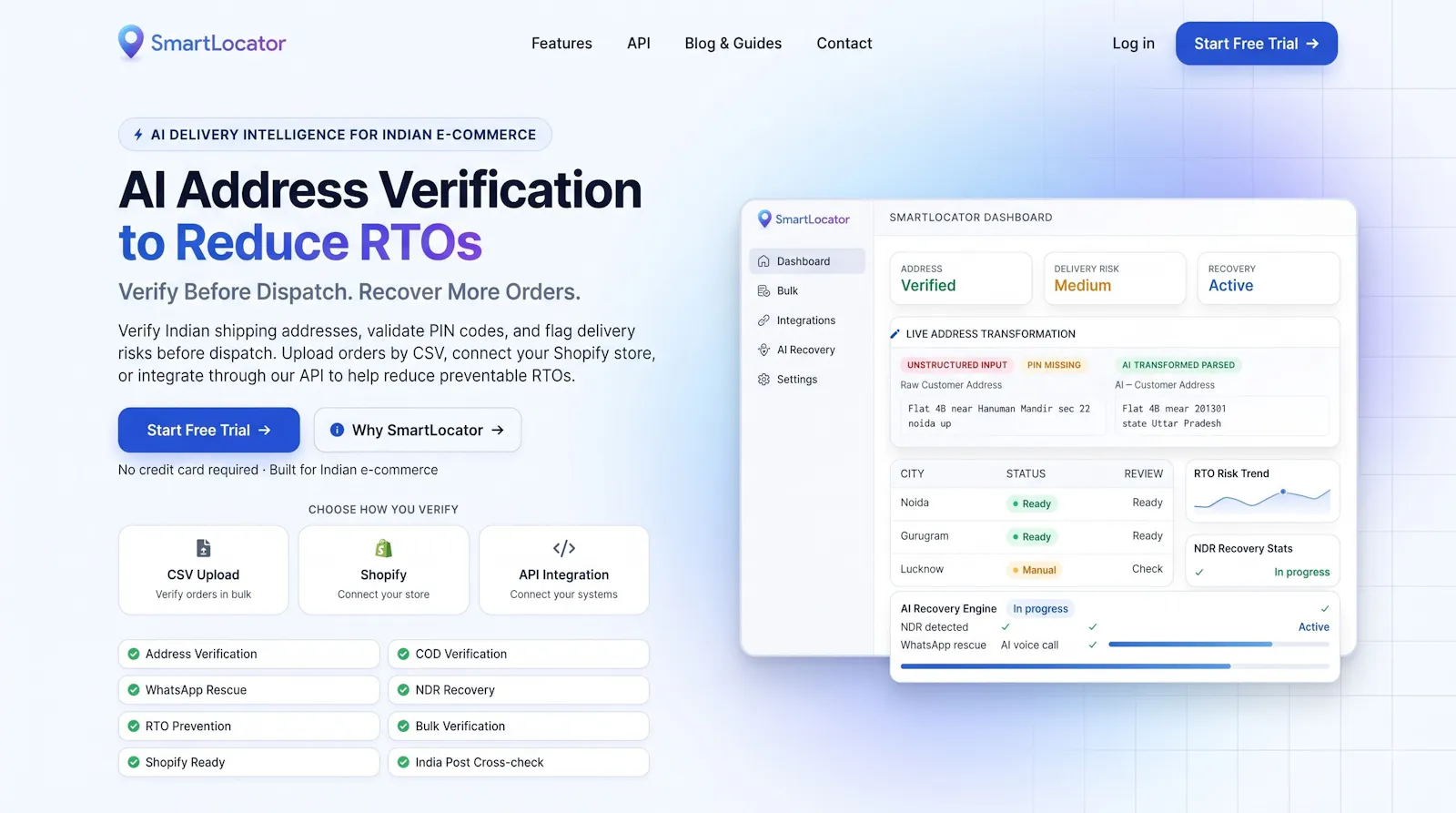Click the green check beside Shopify Ready
This screenshot has width=1456, height=813.
pos(134,762)
